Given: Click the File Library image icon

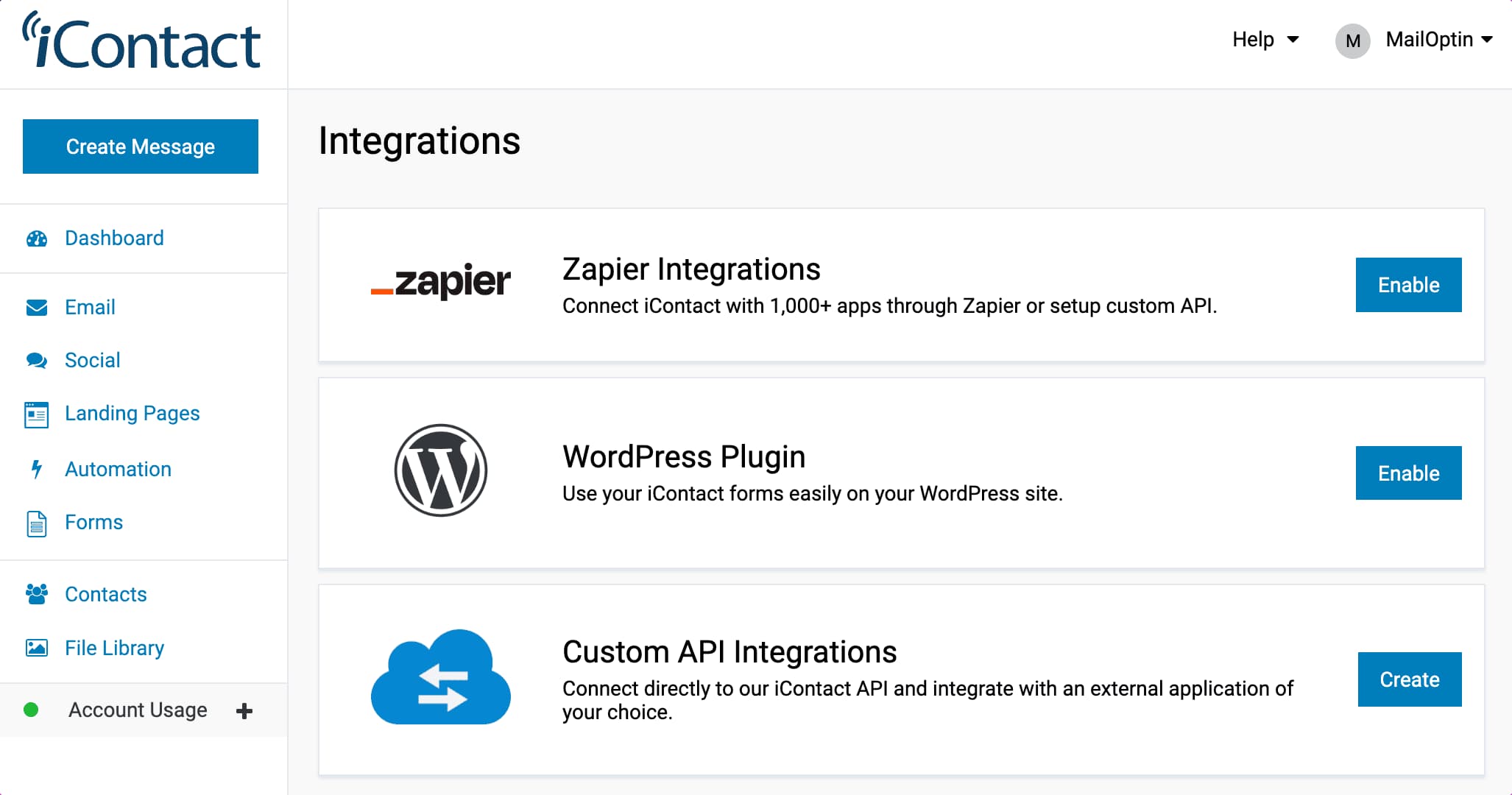Looking at the screenshot, I should point(37,648).
